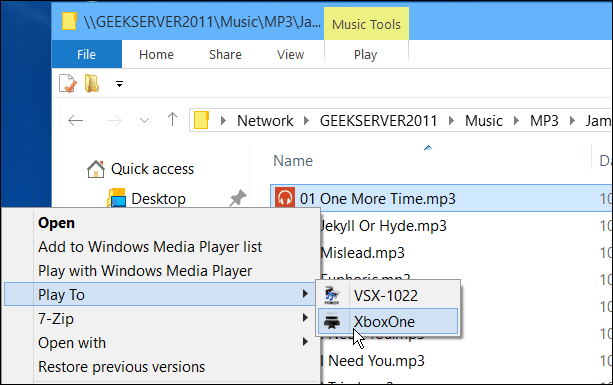Go back with the Back arrow

click(x=75, y=120)
